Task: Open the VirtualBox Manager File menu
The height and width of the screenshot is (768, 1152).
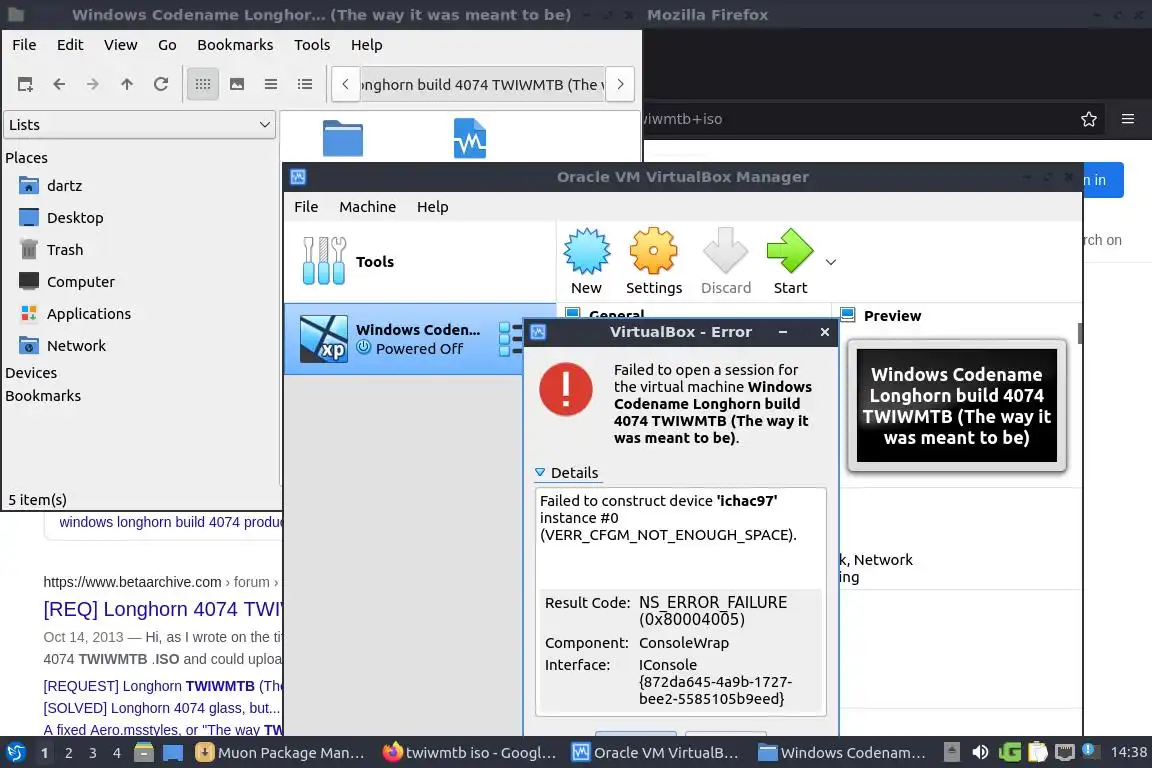Action: pyautogui.click(x=306, y=207)
